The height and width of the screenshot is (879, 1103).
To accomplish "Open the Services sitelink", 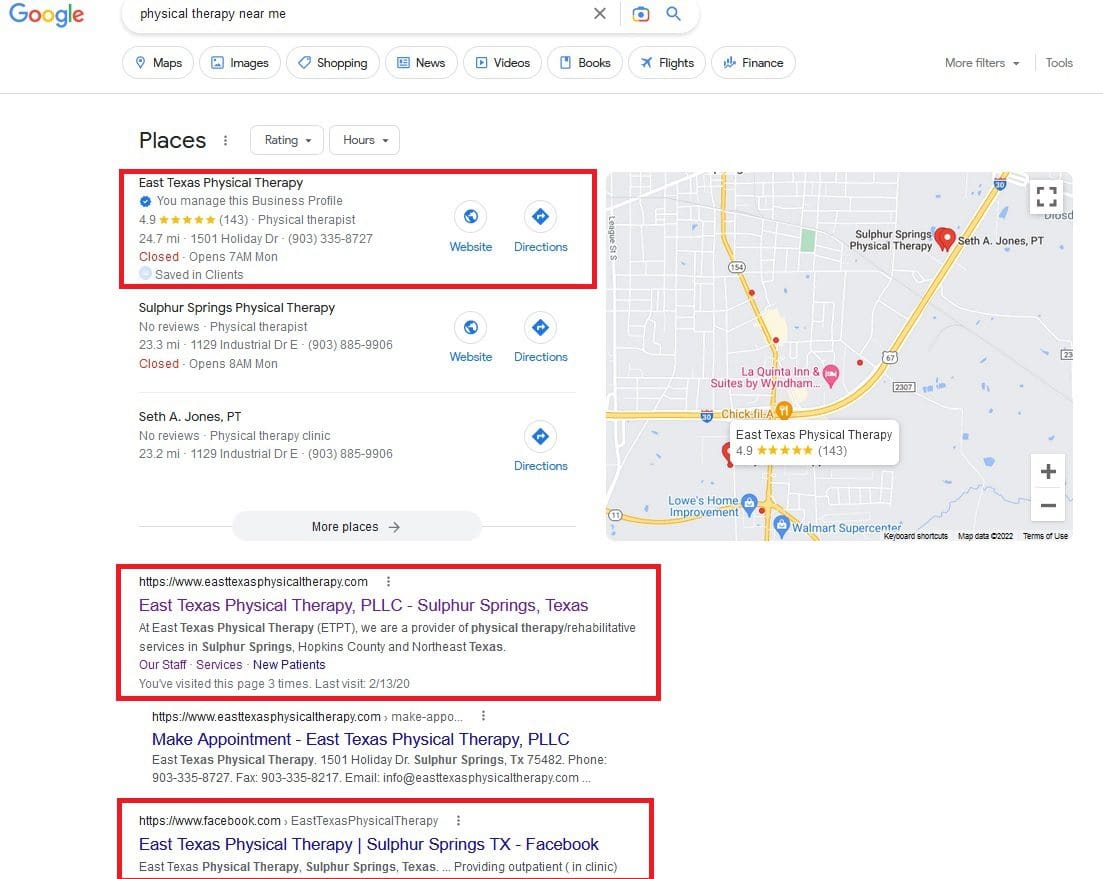I will 219,665.
